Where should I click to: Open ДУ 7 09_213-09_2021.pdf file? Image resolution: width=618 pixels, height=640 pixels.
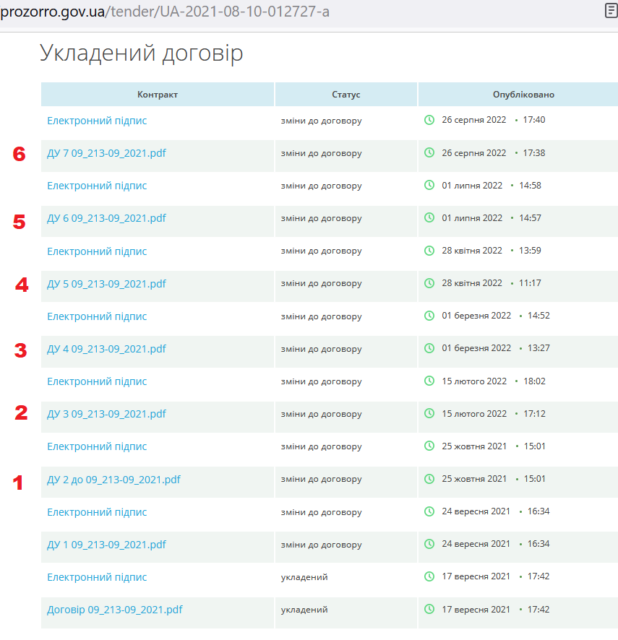coord(106,153)
